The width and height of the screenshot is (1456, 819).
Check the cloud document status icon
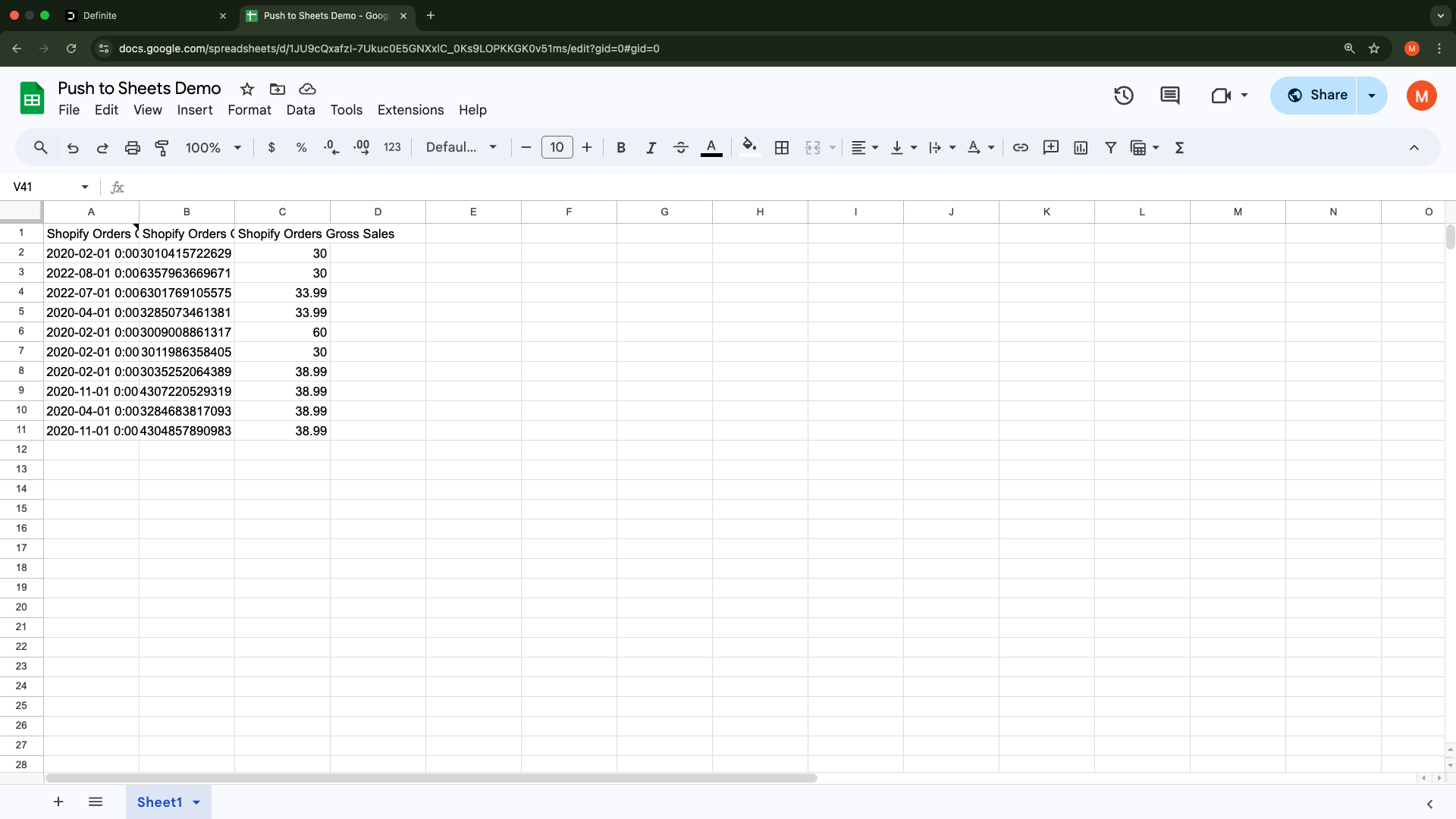(307, 89)
